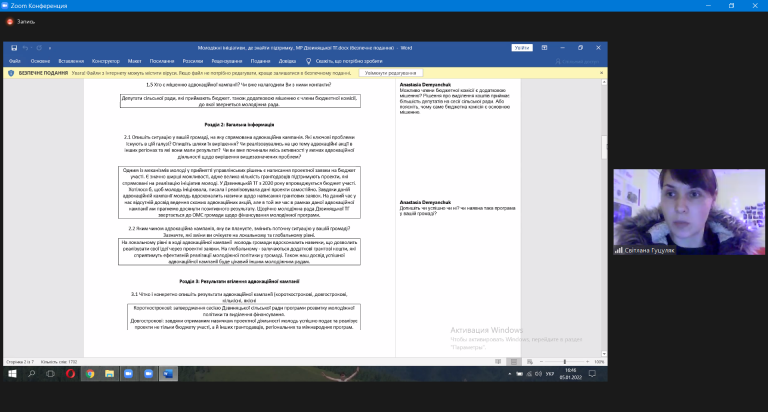Open the Файл menu tab
The image size is (768, 412).
15,61
